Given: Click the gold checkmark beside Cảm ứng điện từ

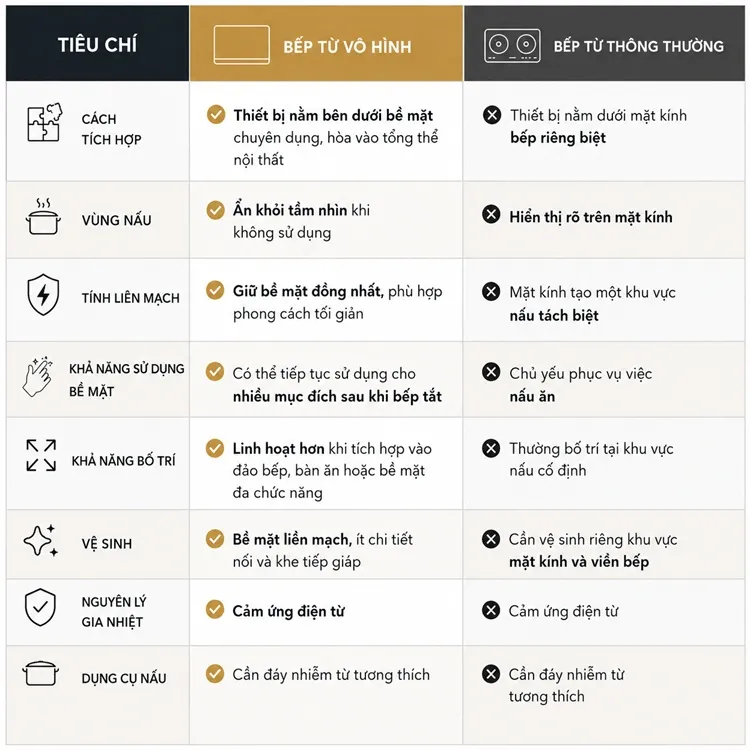Looking at the screenshot, I should (x=215, y=609).
